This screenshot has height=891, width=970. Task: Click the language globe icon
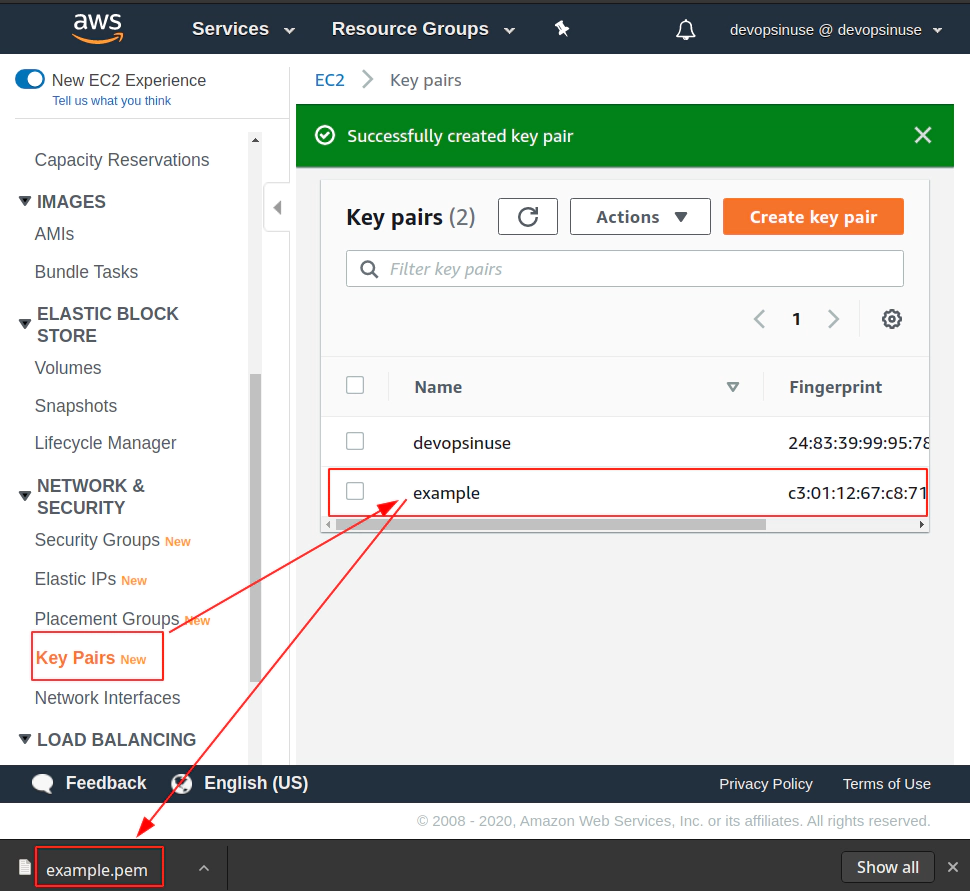pos(181,783)
